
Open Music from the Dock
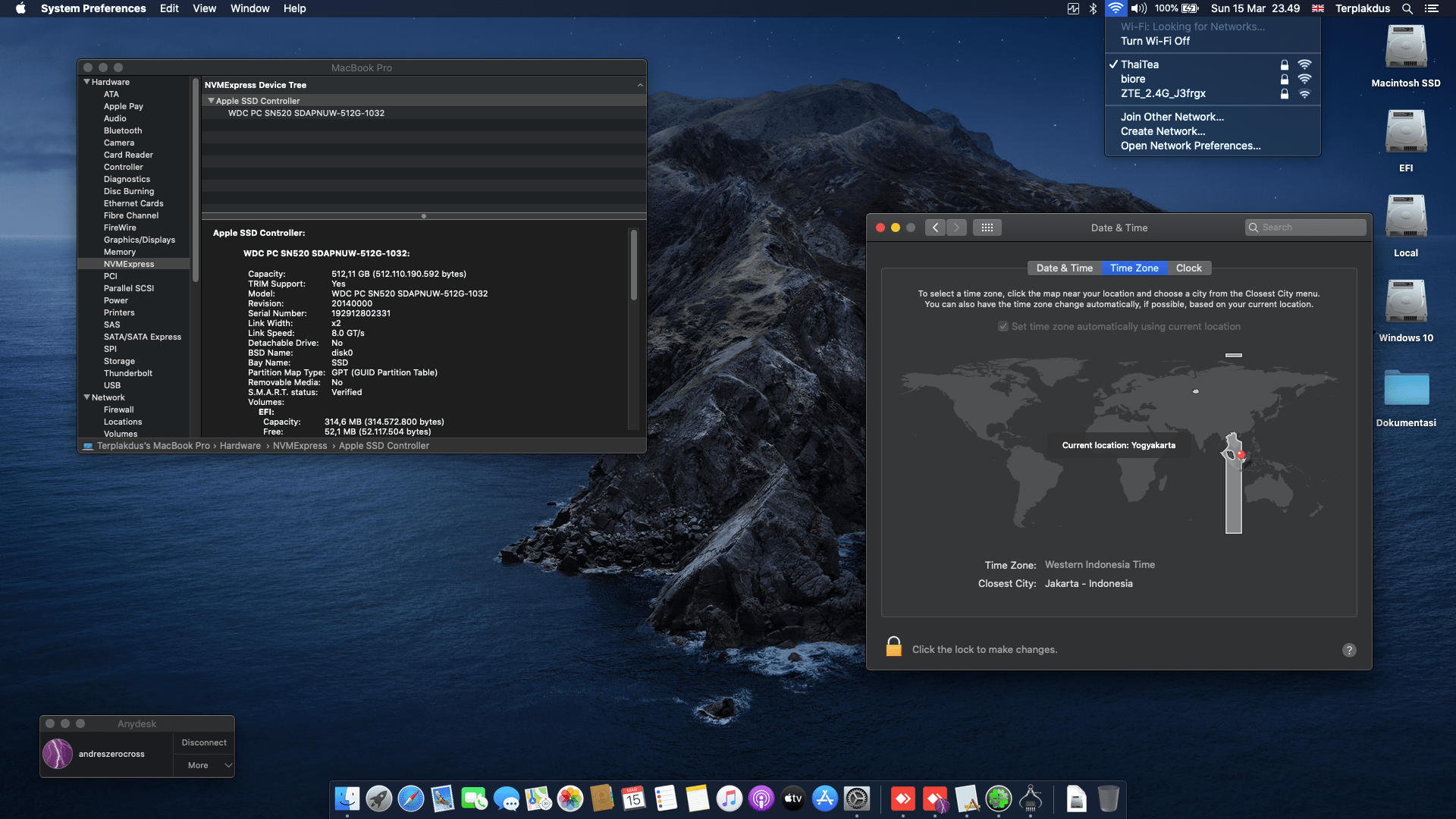[730, 799]
